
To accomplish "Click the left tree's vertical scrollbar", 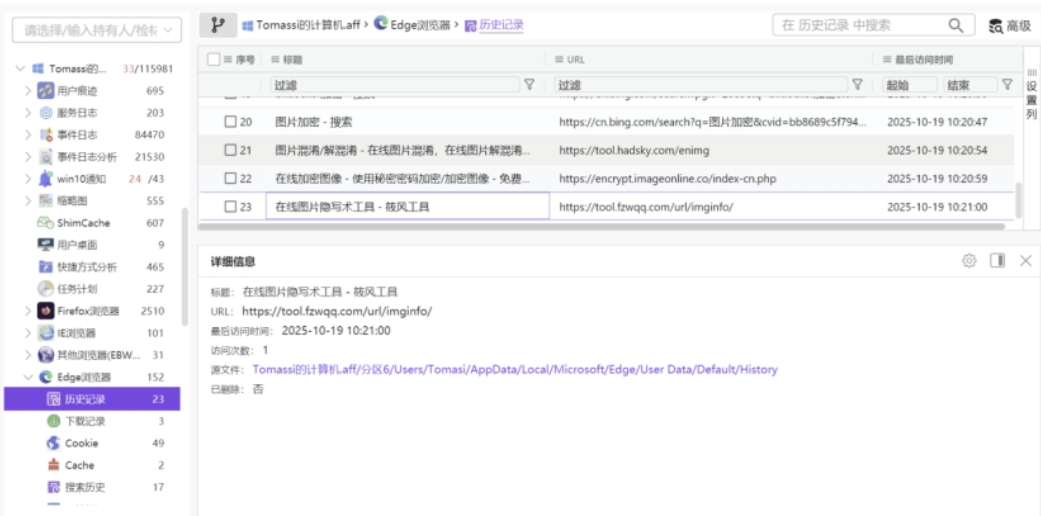I will coord(185,266).
